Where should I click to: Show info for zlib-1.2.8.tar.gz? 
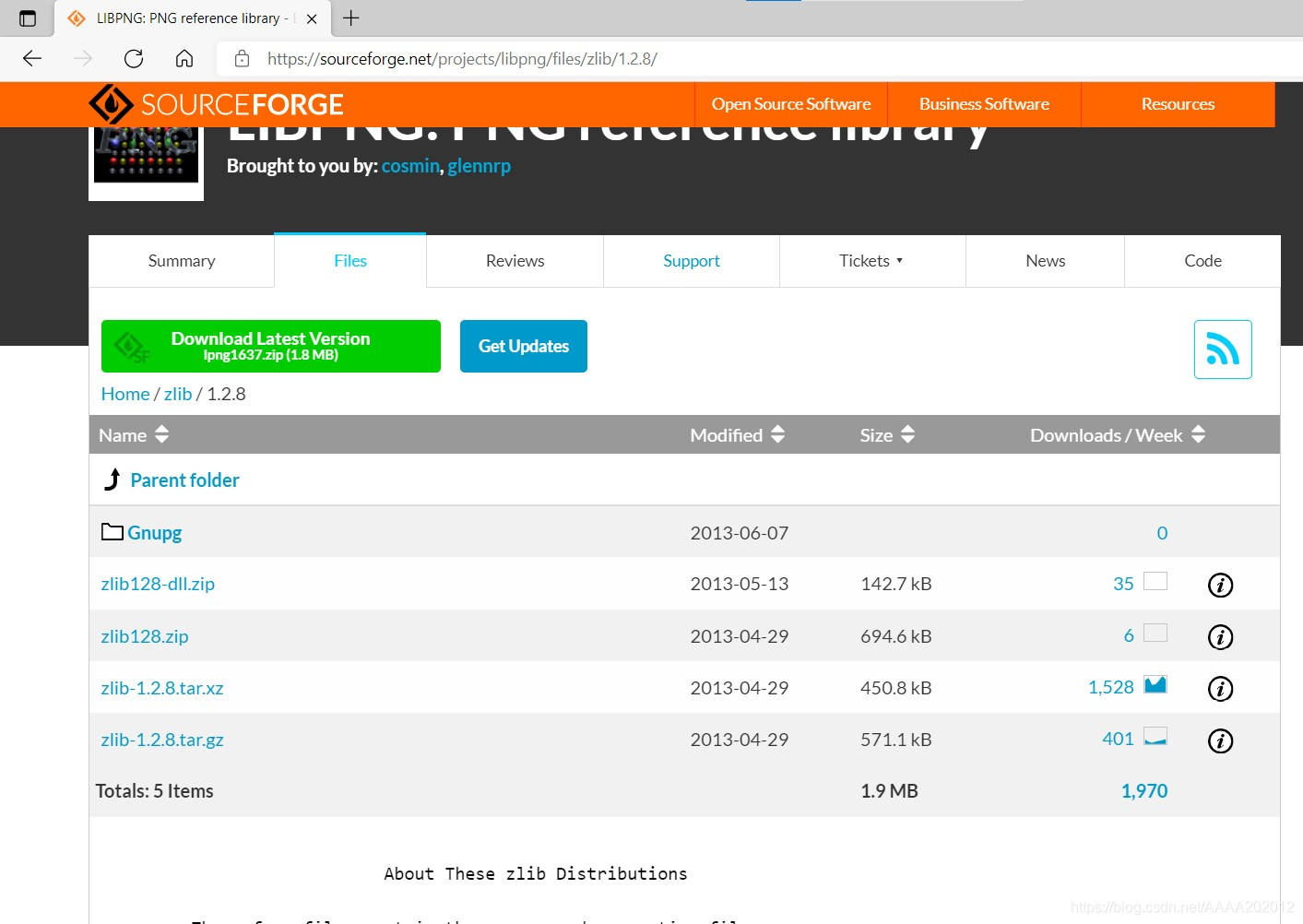point(1220,740)
